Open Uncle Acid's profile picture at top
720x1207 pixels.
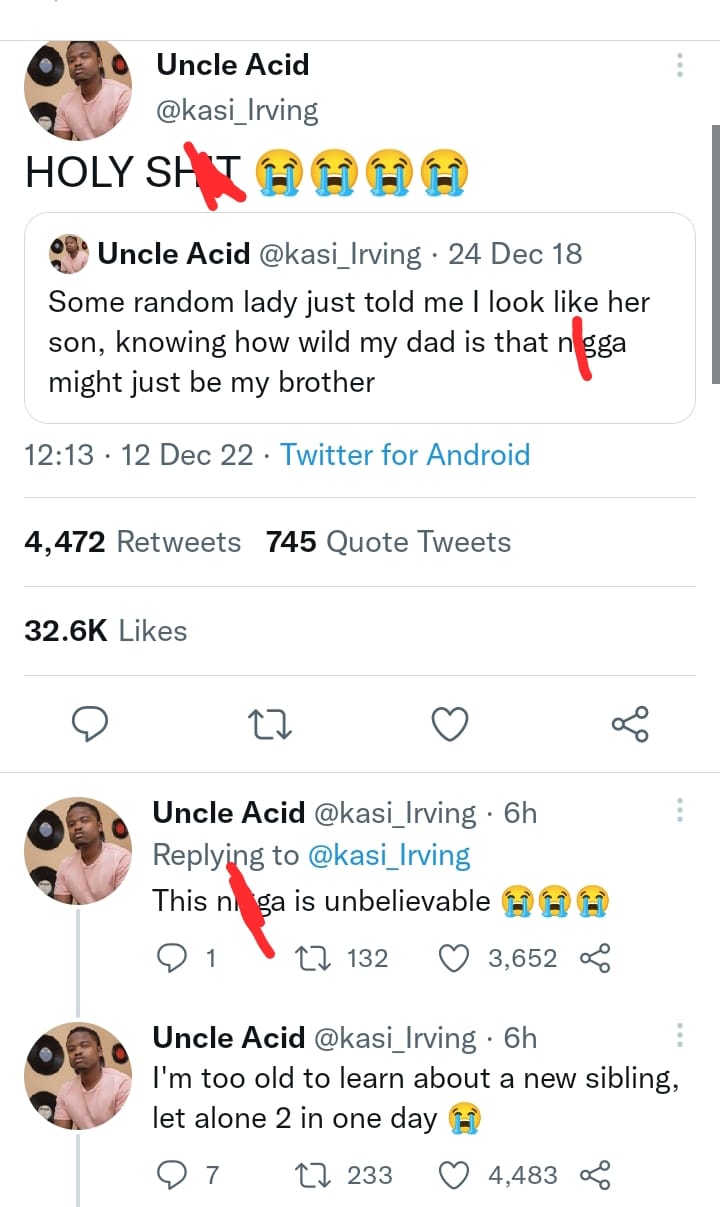point(78,90)
